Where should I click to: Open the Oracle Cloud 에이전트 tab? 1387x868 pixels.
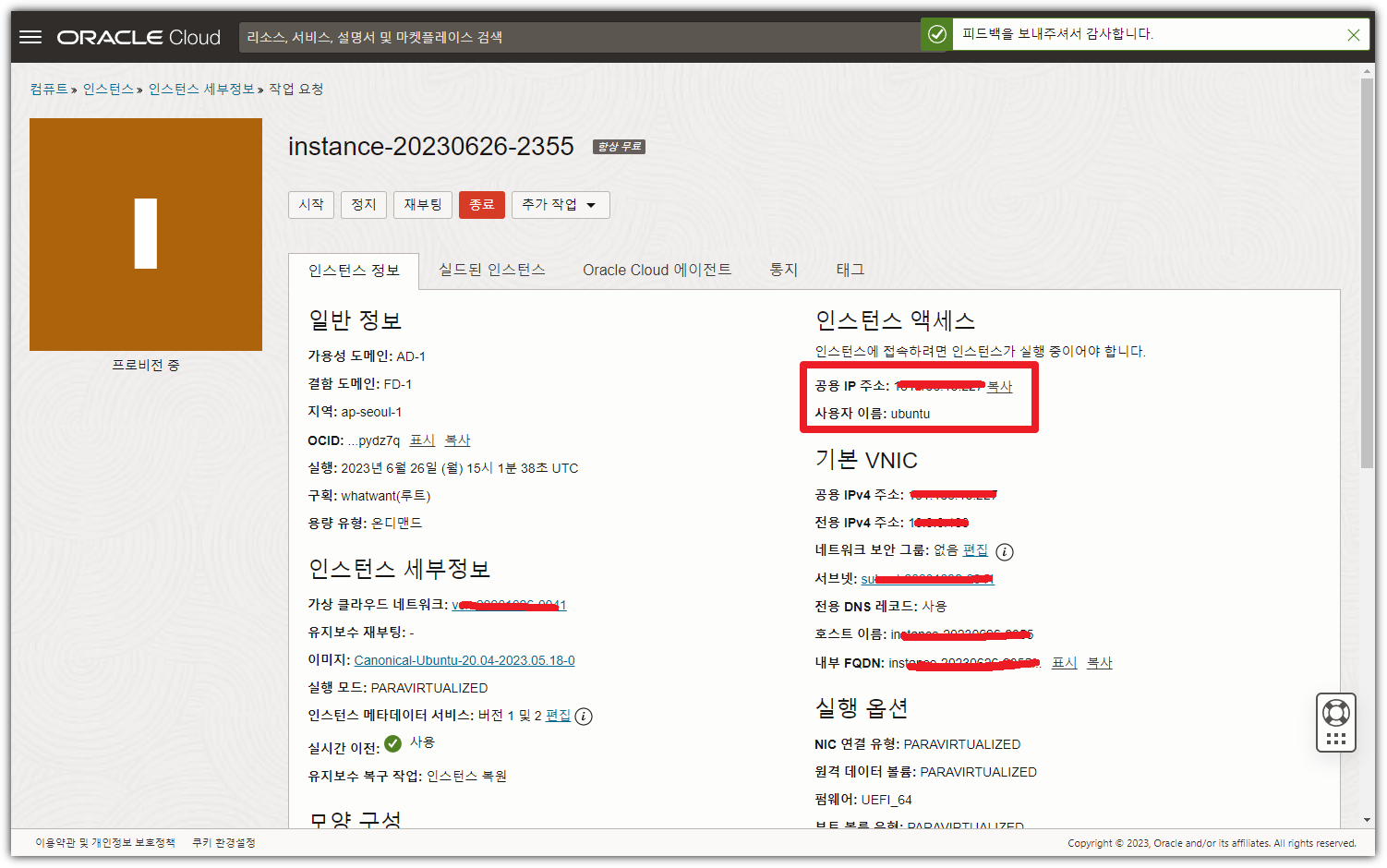coord(657,270)
